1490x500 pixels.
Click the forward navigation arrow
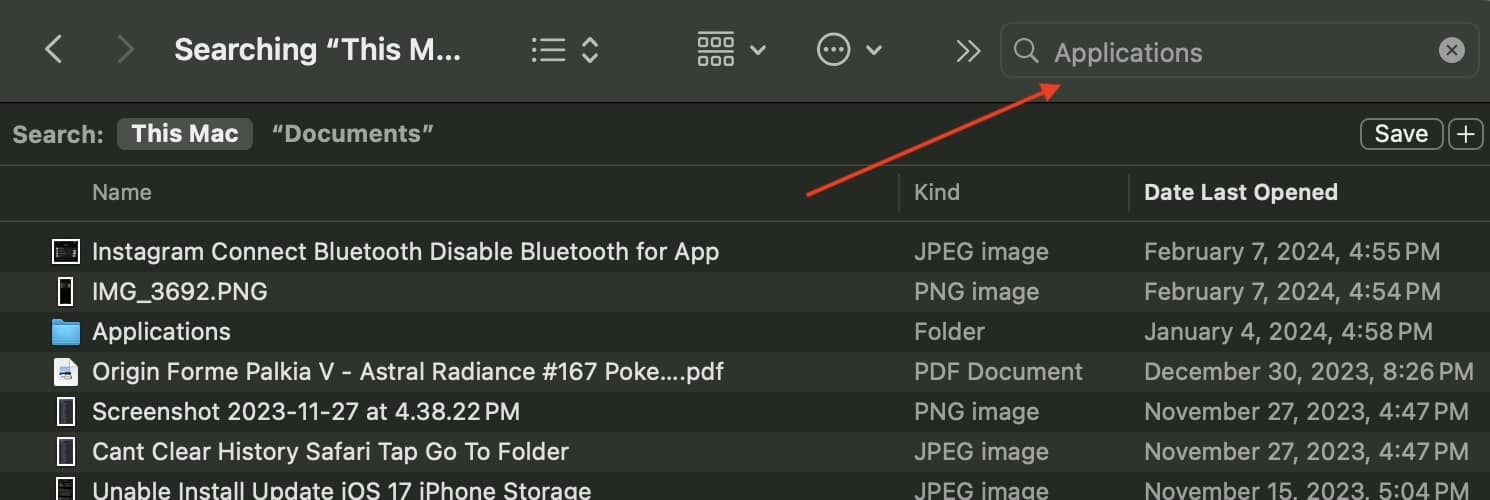pos(125,49)
